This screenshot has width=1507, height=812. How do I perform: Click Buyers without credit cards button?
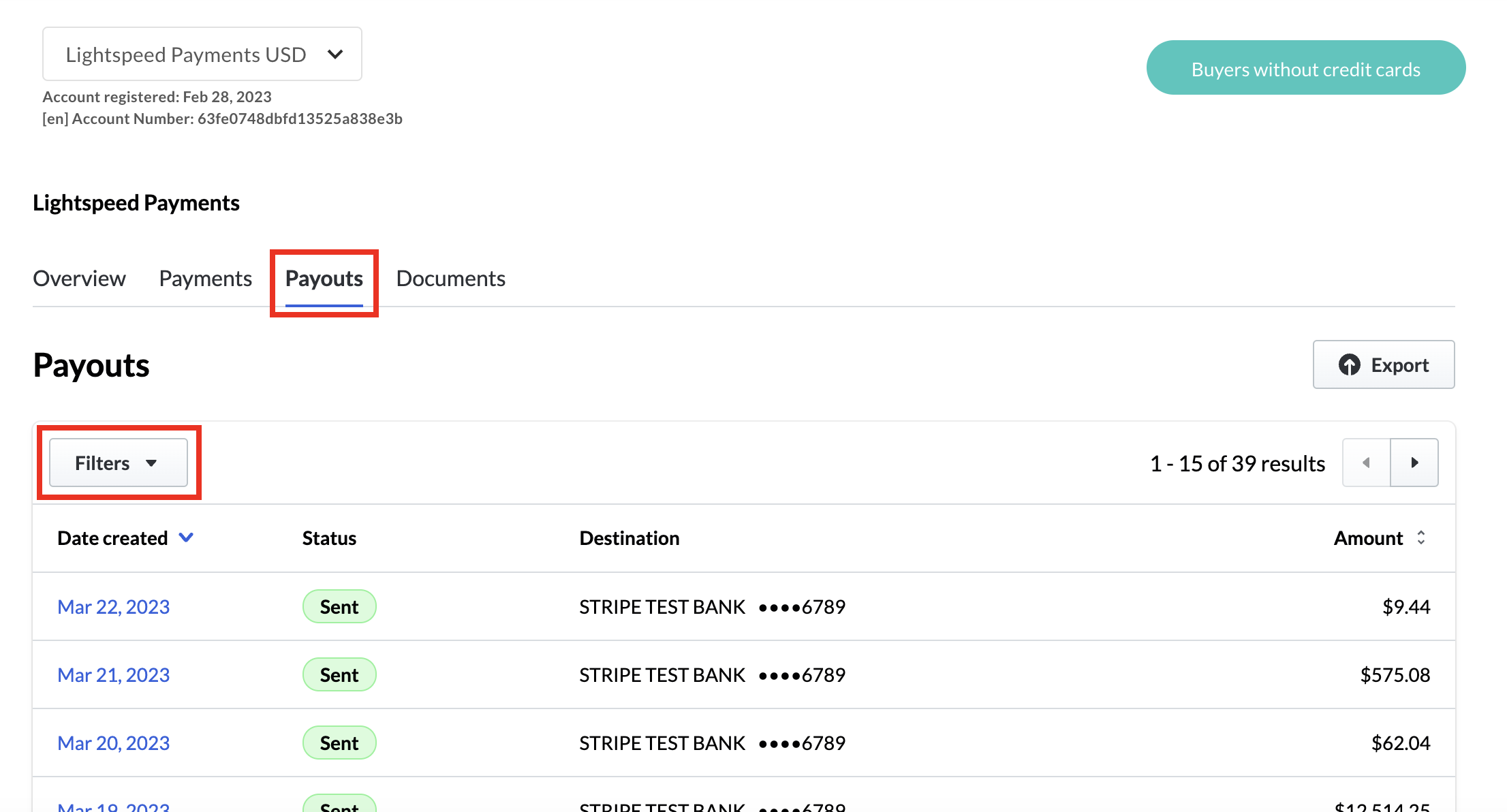[x=1305, y=68]
